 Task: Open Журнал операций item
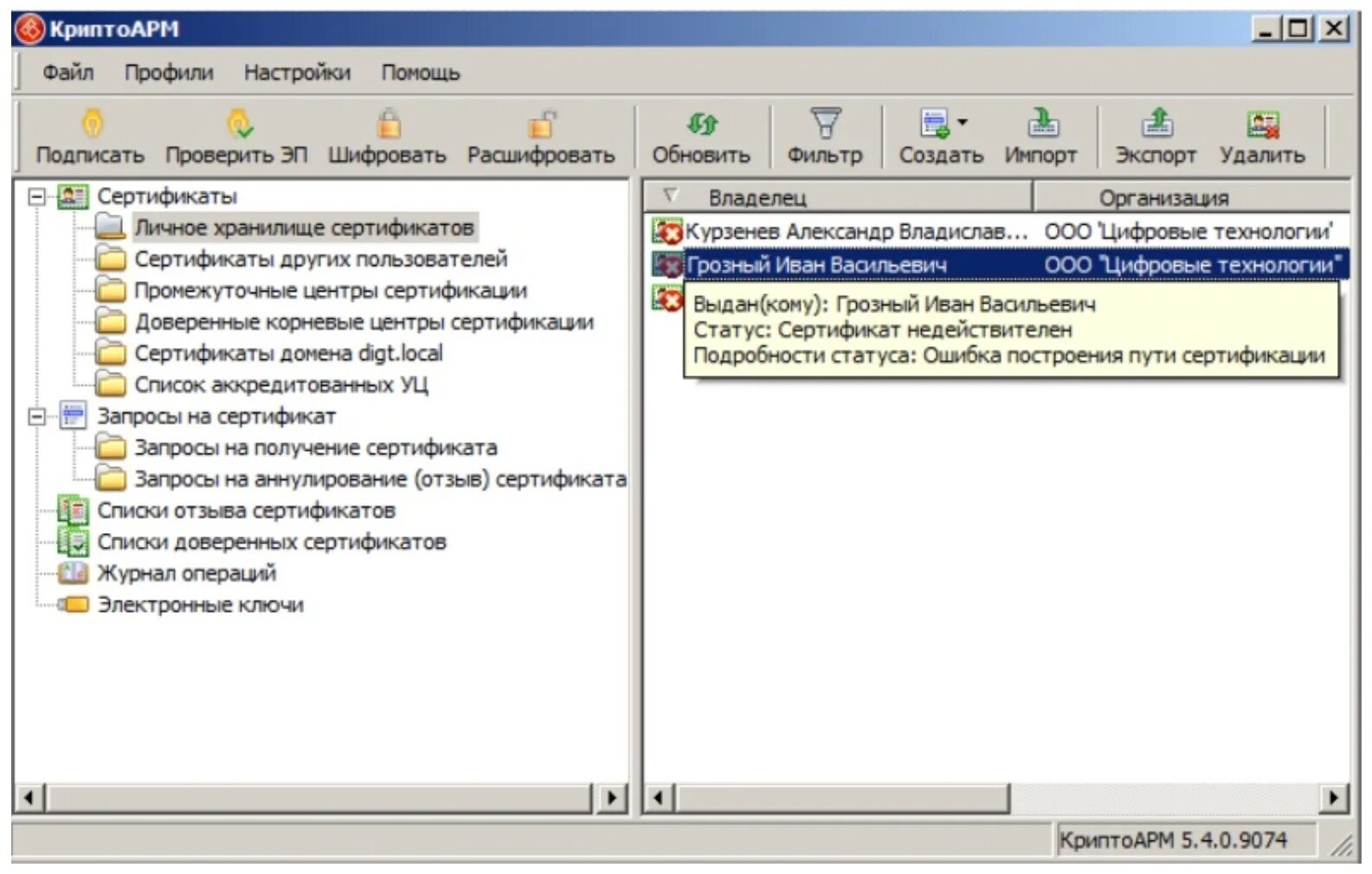pyautogui.click(x=186, y=573)
